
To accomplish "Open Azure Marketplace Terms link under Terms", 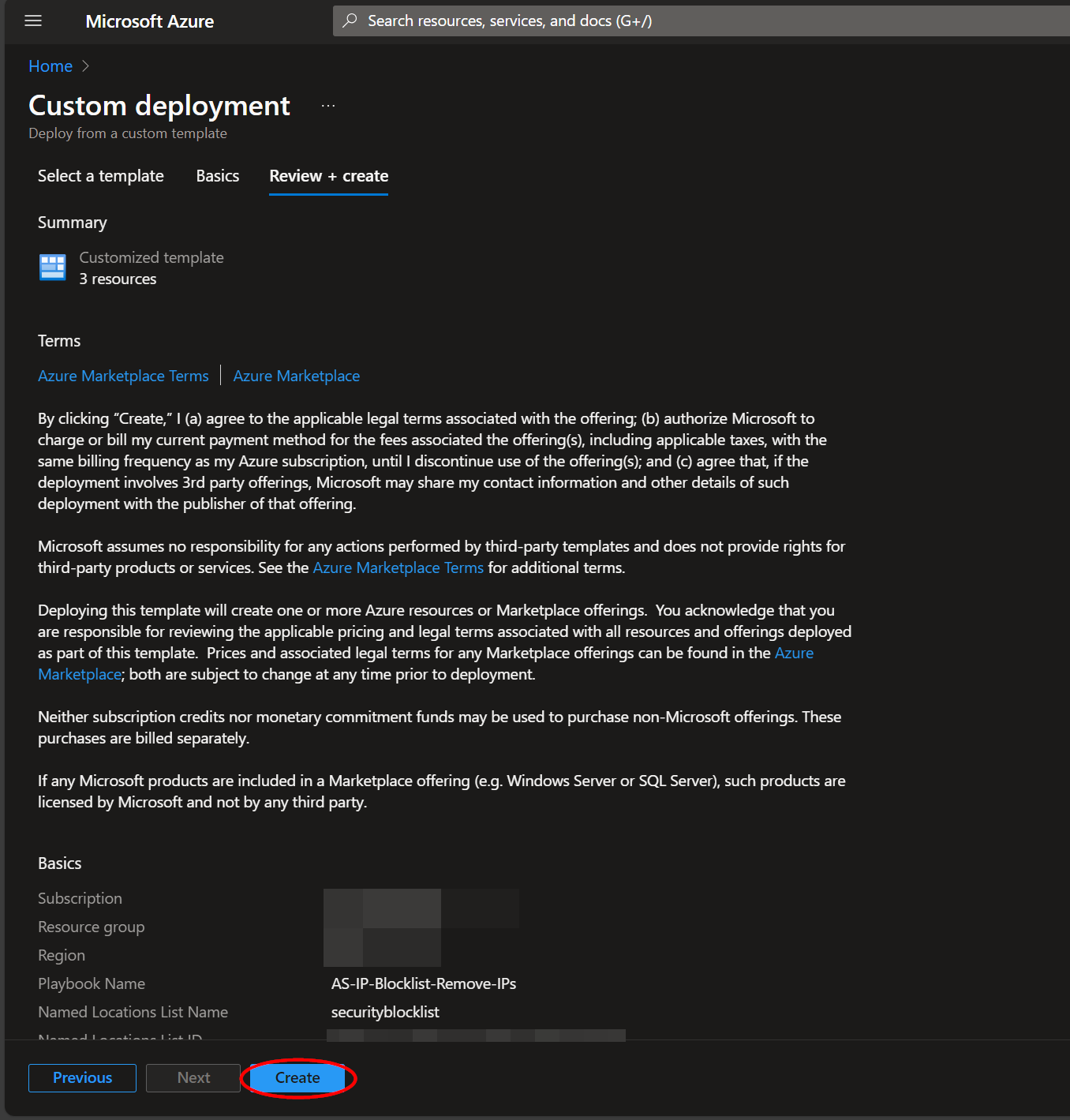I will coord(123,376).
